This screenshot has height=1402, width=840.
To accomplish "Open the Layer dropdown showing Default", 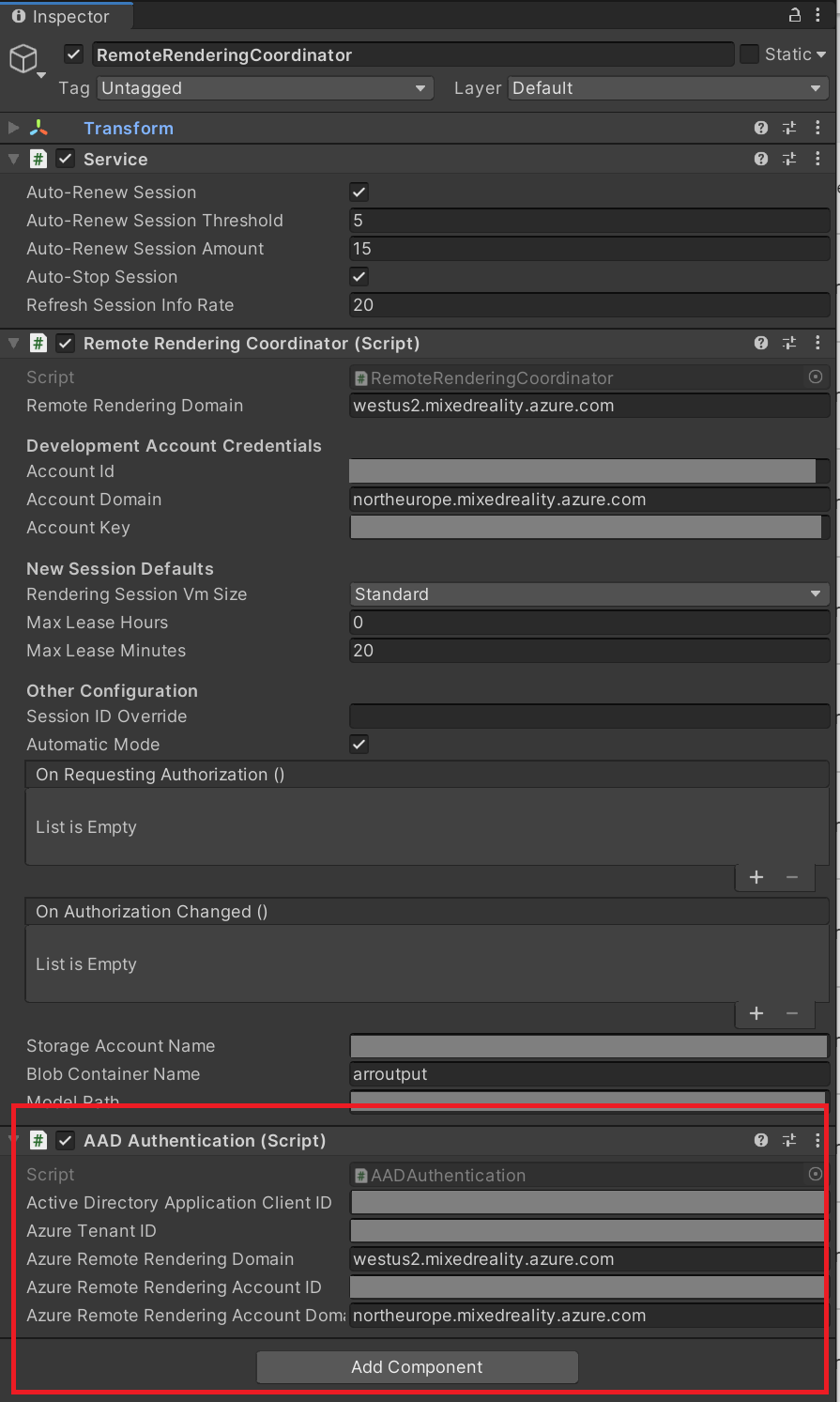I will click(668, 88).
